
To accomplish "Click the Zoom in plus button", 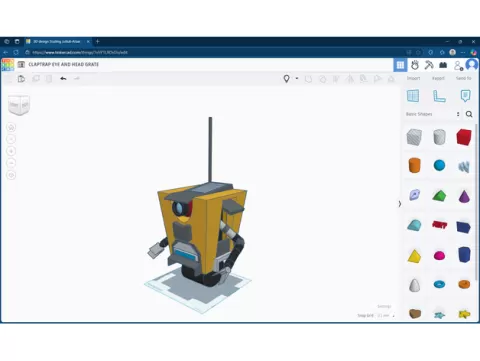I will click(x=11, y=151).
